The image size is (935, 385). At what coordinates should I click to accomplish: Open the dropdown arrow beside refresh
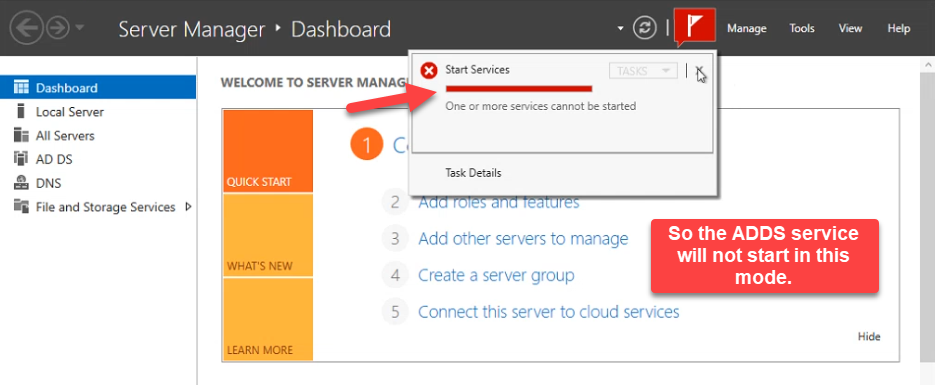tap(620, 28)
